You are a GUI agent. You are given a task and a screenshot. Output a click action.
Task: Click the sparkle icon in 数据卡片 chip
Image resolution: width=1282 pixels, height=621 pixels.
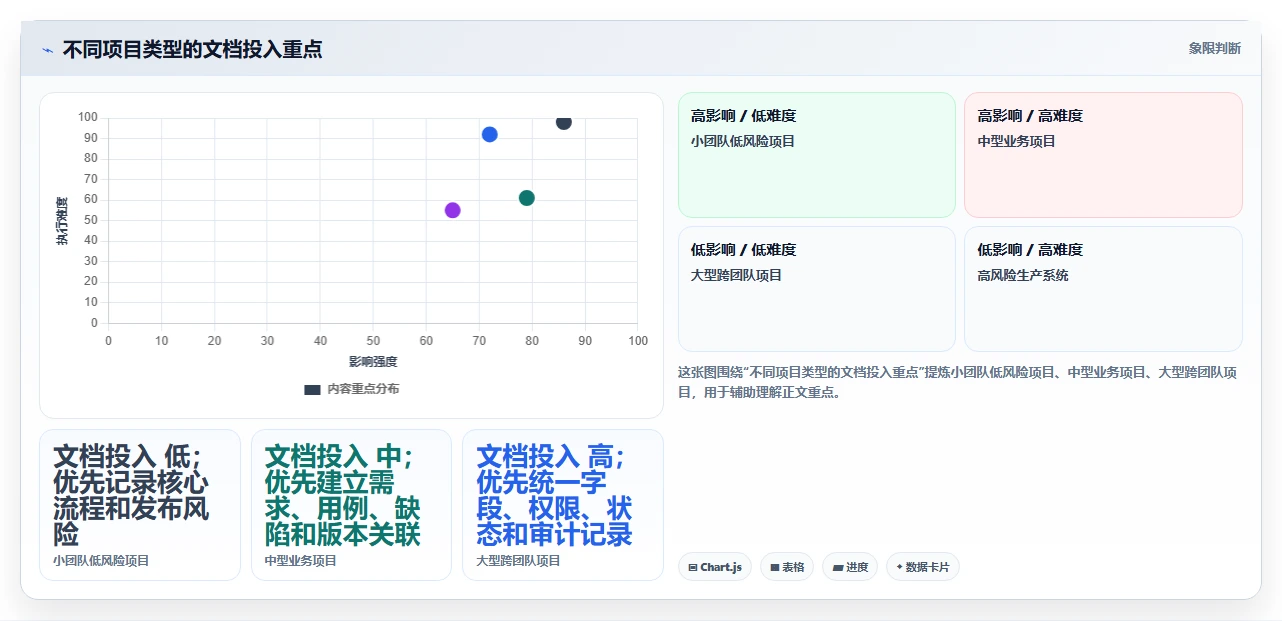(899, 567)
